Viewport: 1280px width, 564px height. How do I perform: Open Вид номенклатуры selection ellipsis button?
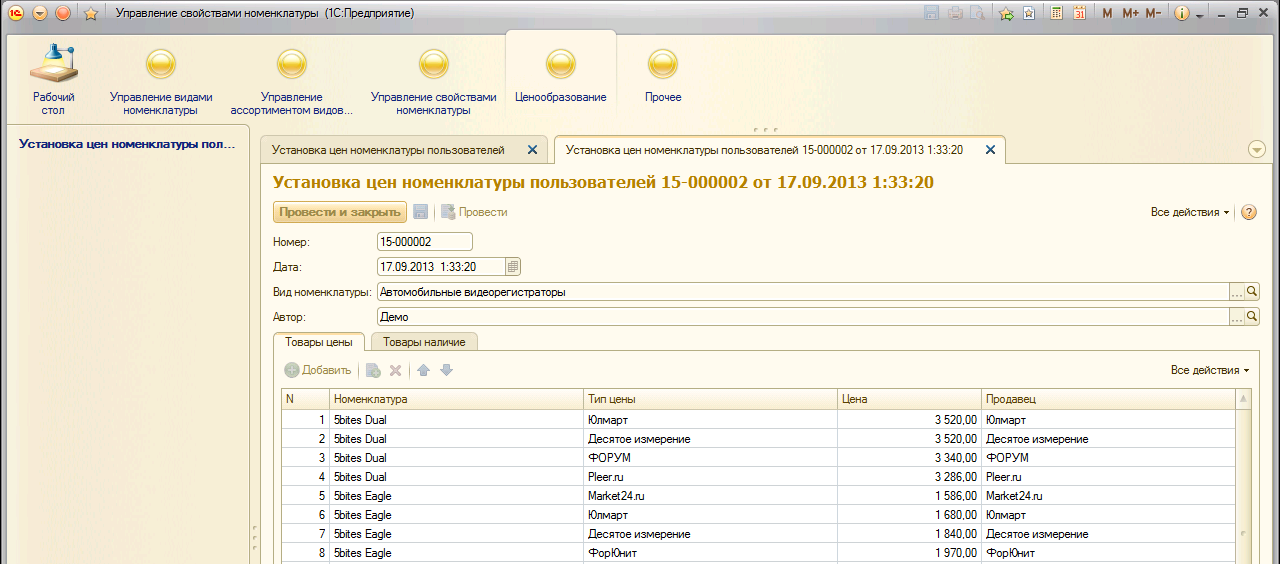[x=1236, y=293]
